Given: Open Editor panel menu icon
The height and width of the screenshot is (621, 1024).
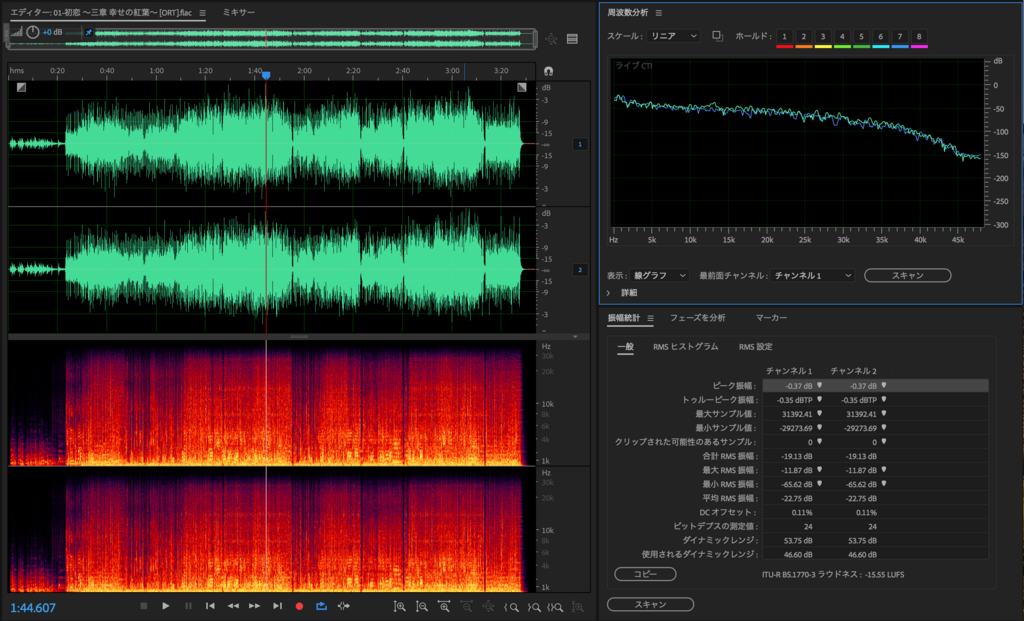Looking at the screenshot, I should tap(202, 12).
